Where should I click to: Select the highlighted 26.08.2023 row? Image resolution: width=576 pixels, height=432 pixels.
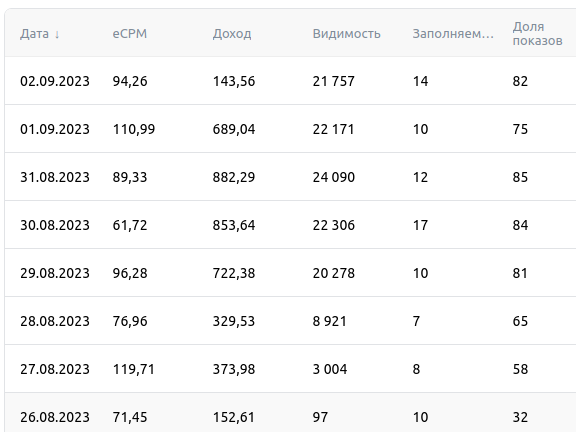(x=290, y=413)
